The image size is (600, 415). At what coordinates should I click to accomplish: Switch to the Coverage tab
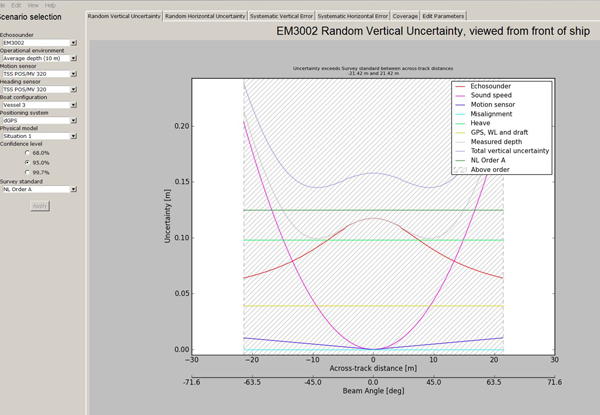tap(405, 16)
